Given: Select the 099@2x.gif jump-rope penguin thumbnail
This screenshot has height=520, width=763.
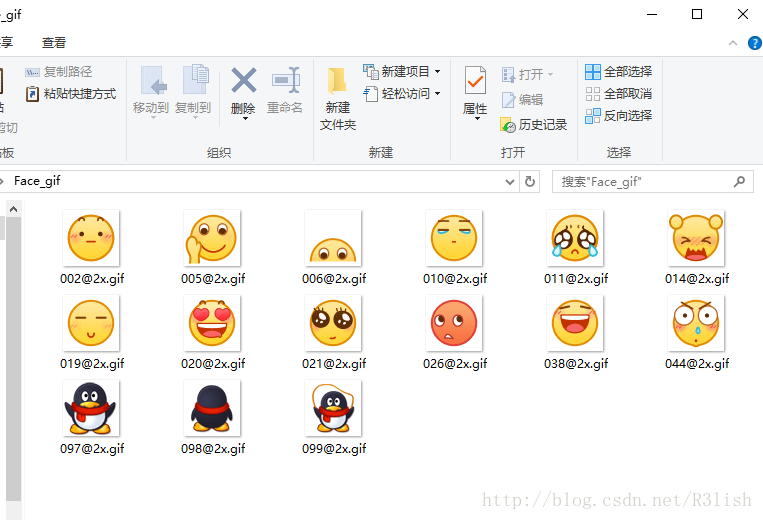Looking at the screenshot, I should (333, 408).
